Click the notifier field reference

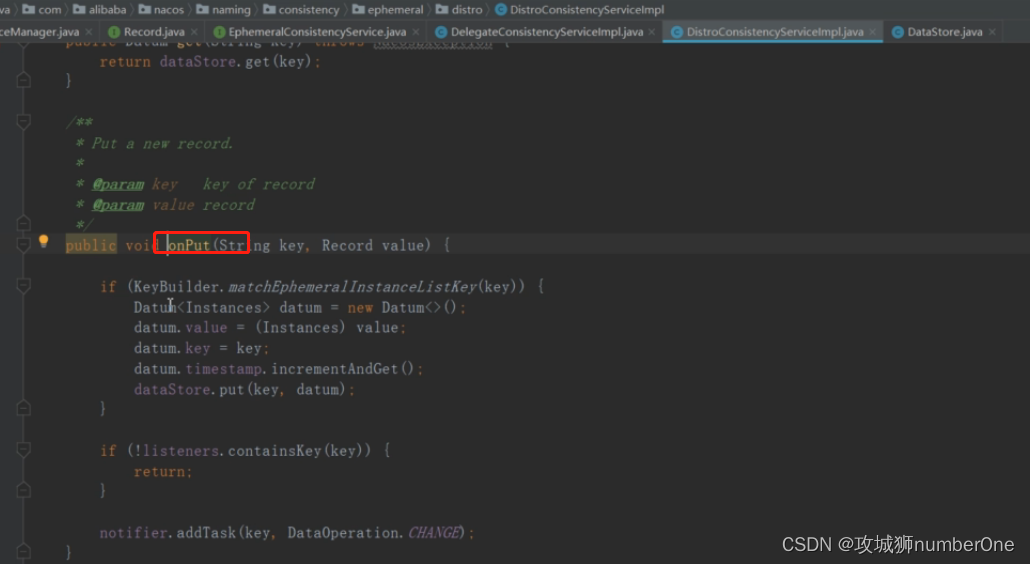[x=133, y=532]
